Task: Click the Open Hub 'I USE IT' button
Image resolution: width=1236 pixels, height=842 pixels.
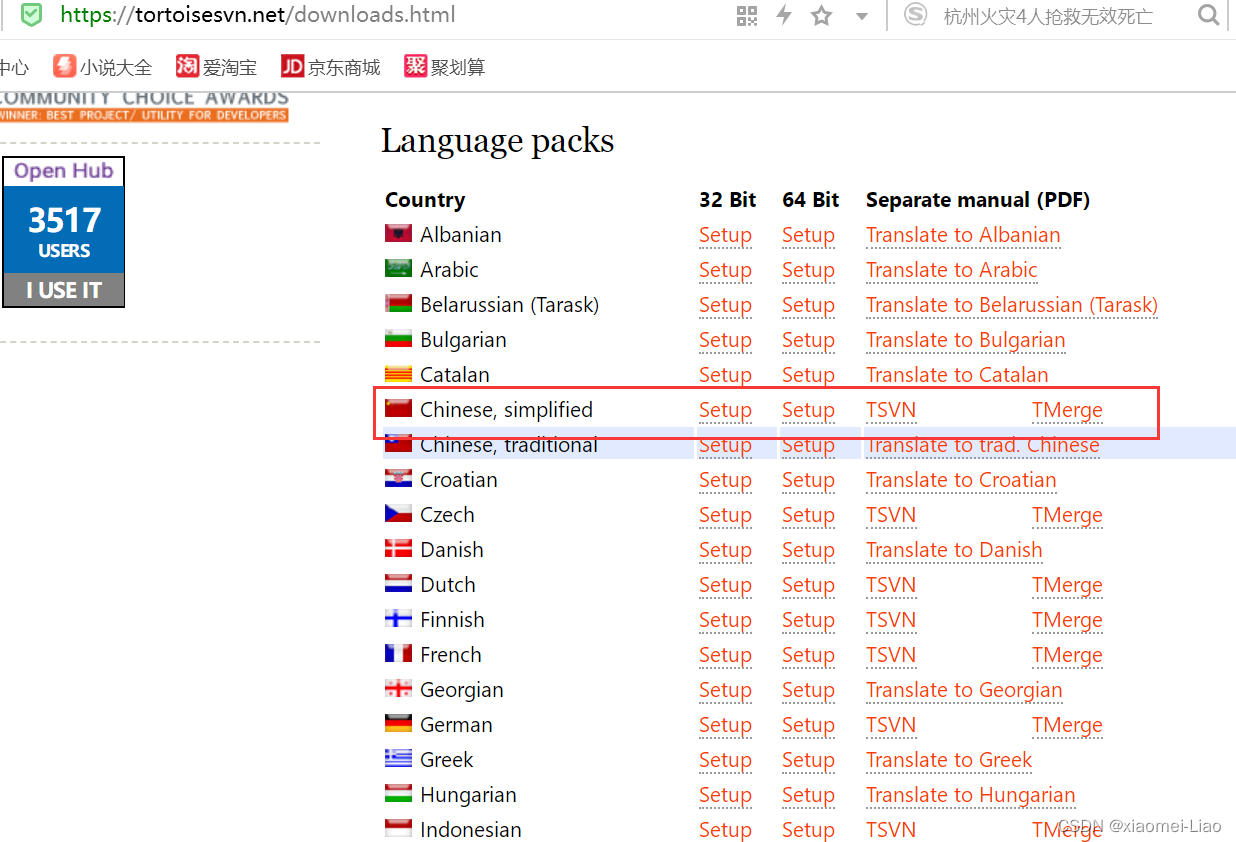Action: click(64, 290)
